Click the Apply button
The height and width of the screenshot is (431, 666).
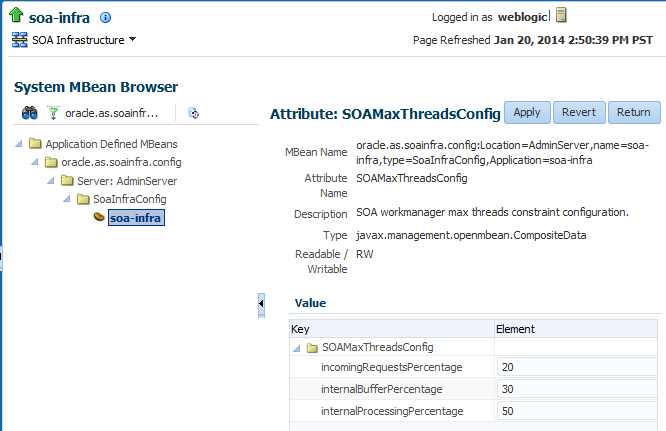[x=527, y=113]
